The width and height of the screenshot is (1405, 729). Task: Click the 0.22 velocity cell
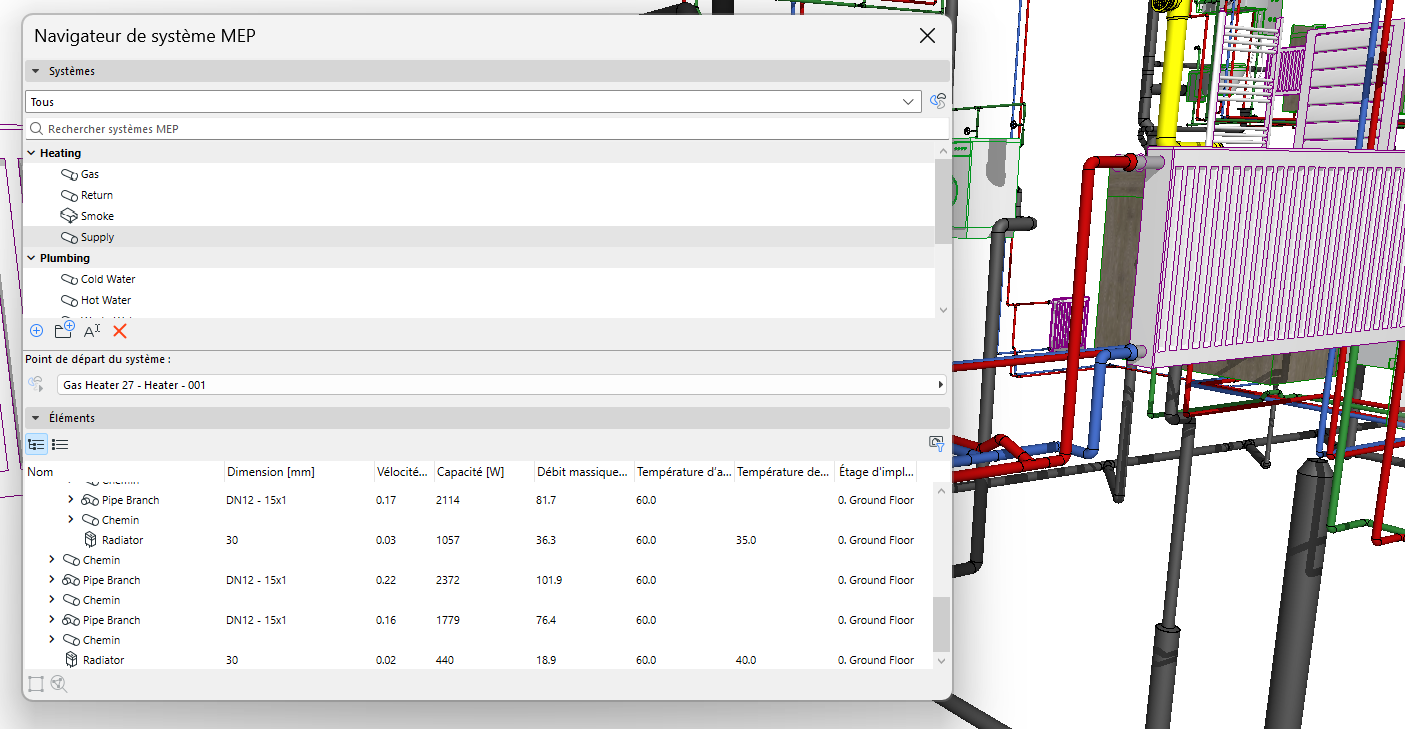[386, 580]
